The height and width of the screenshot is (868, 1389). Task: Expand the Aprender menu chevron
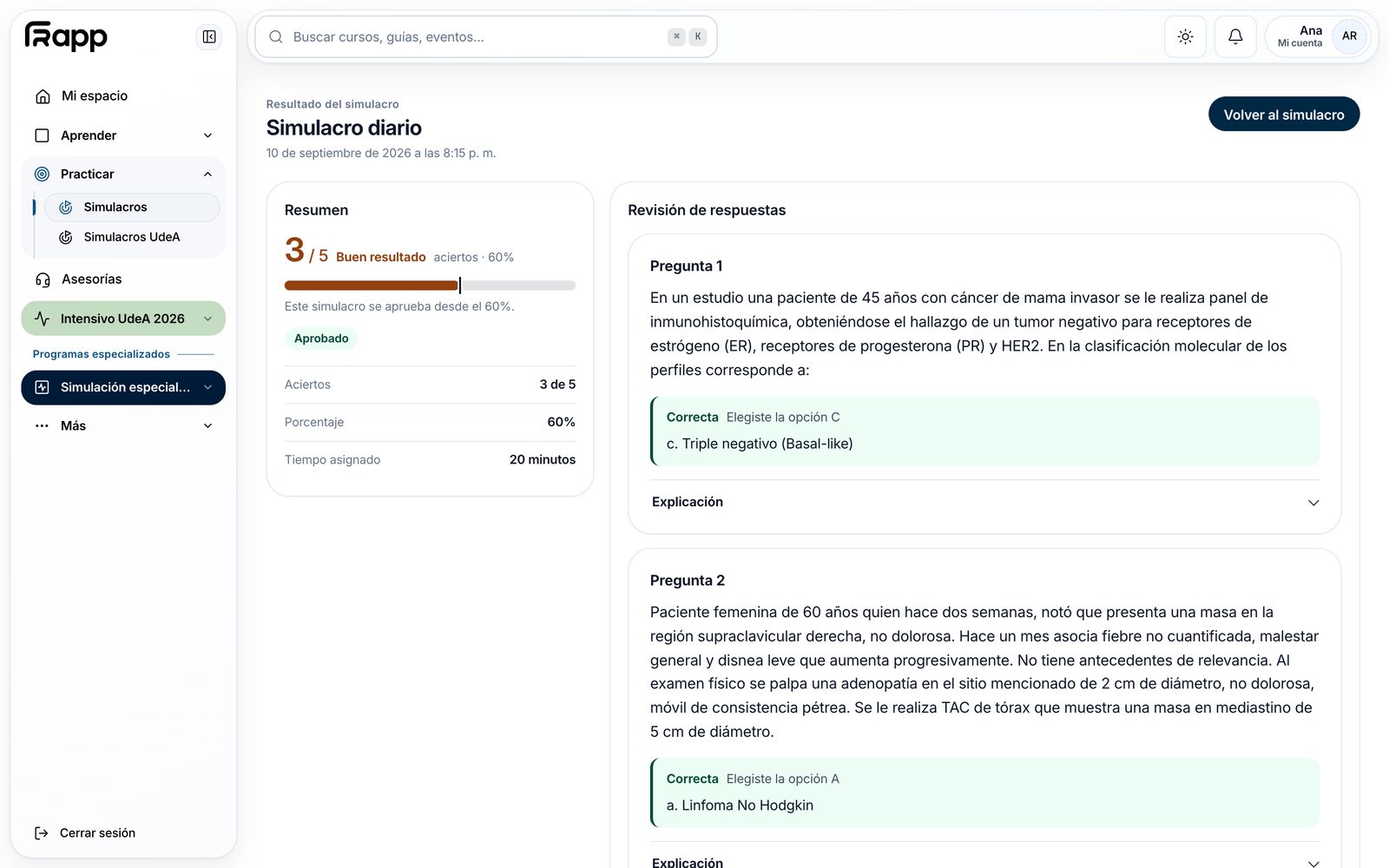coord(207,135)
